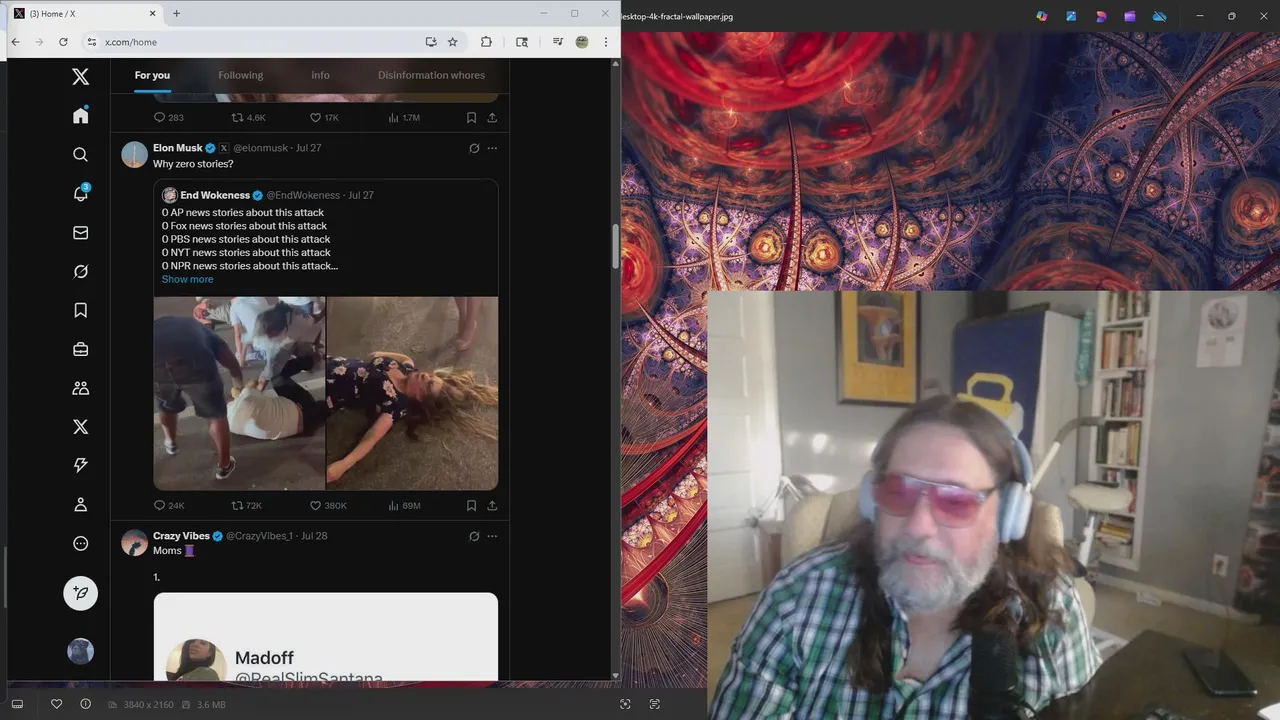Click the browser Back arrow
Image resolution: width=1280 pixels, height=720 pixels.
pos(15,42)
